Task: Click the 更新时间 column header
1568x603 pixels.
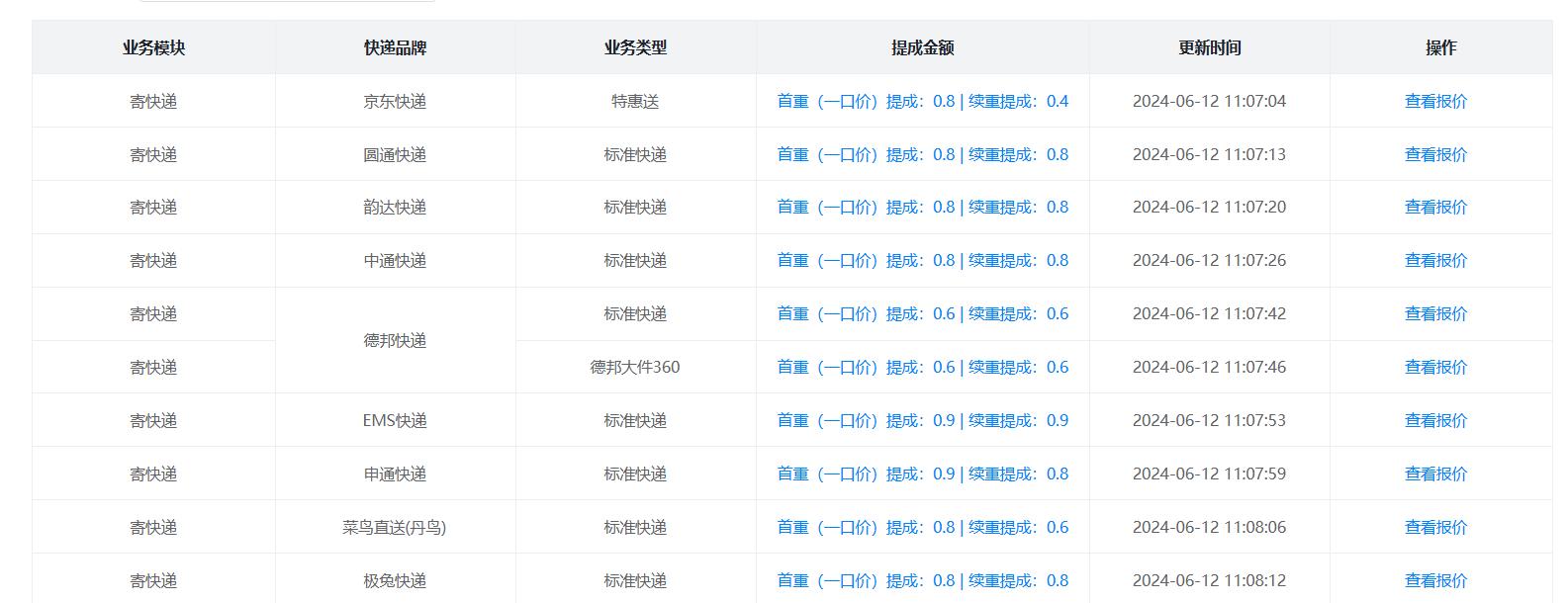Action: coord(1209,47)
